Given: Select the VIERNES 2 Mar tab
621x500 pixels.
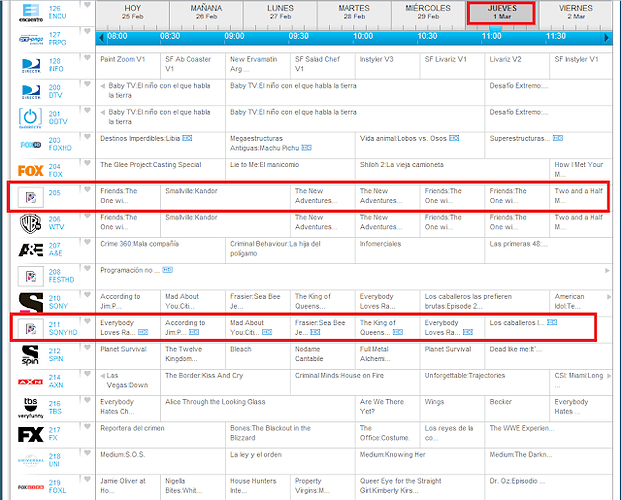Looking at the screenshot, I should tap(577, 12).
